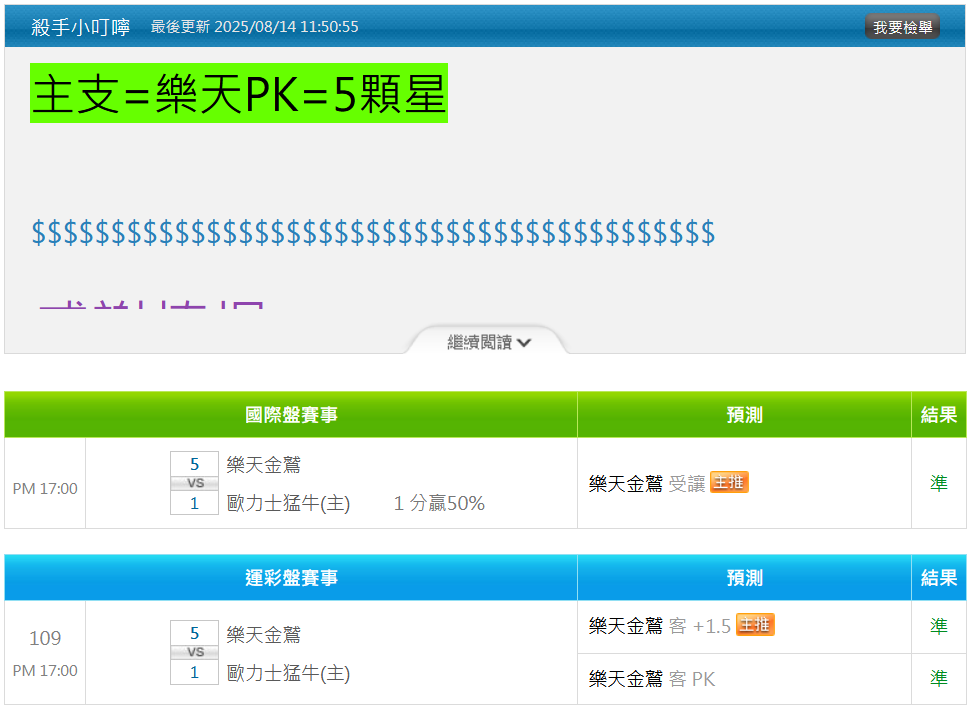
Task: Click the 準 result for 客 +1.5
Action: (939, 626)
